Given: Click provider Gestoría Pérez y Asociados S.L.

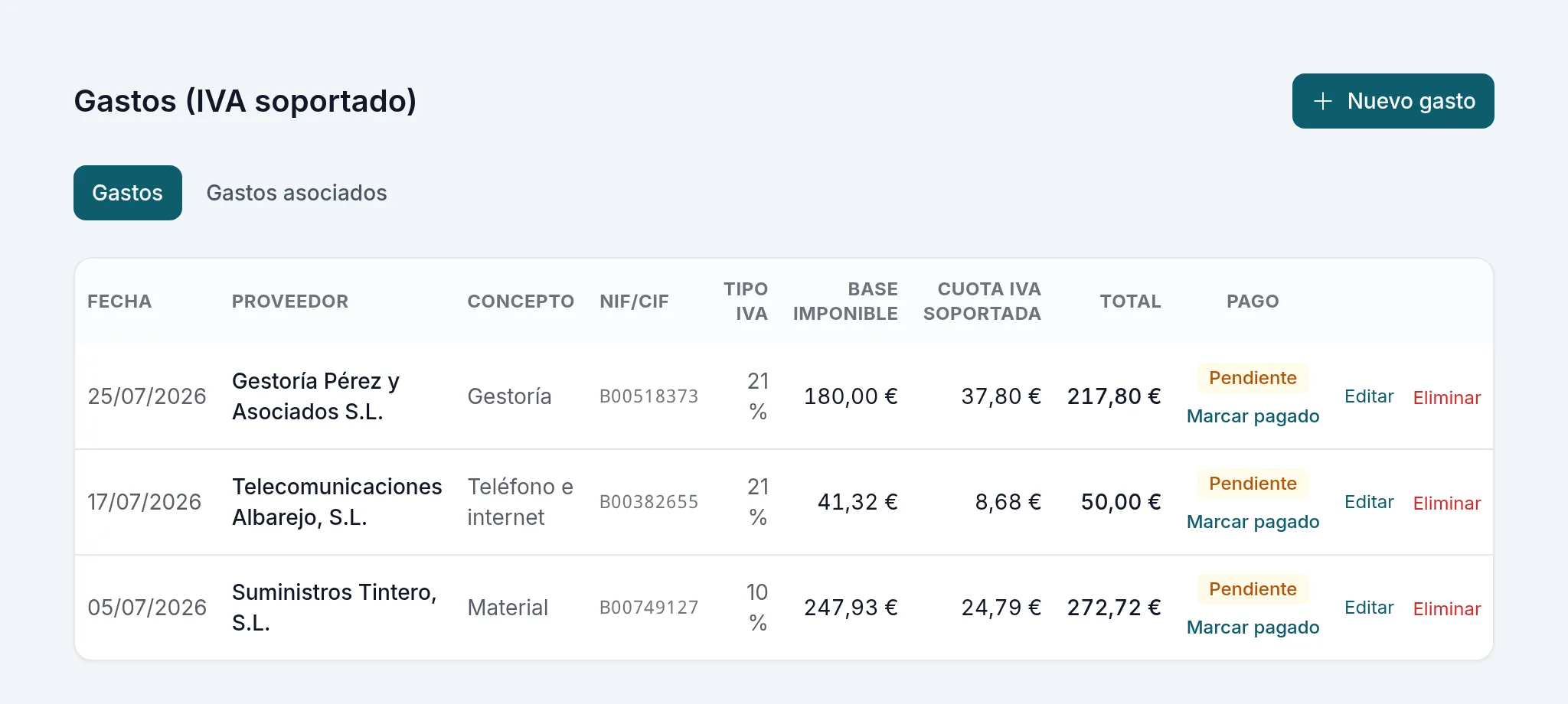Looking at the screenshot, I should [315, 396].
